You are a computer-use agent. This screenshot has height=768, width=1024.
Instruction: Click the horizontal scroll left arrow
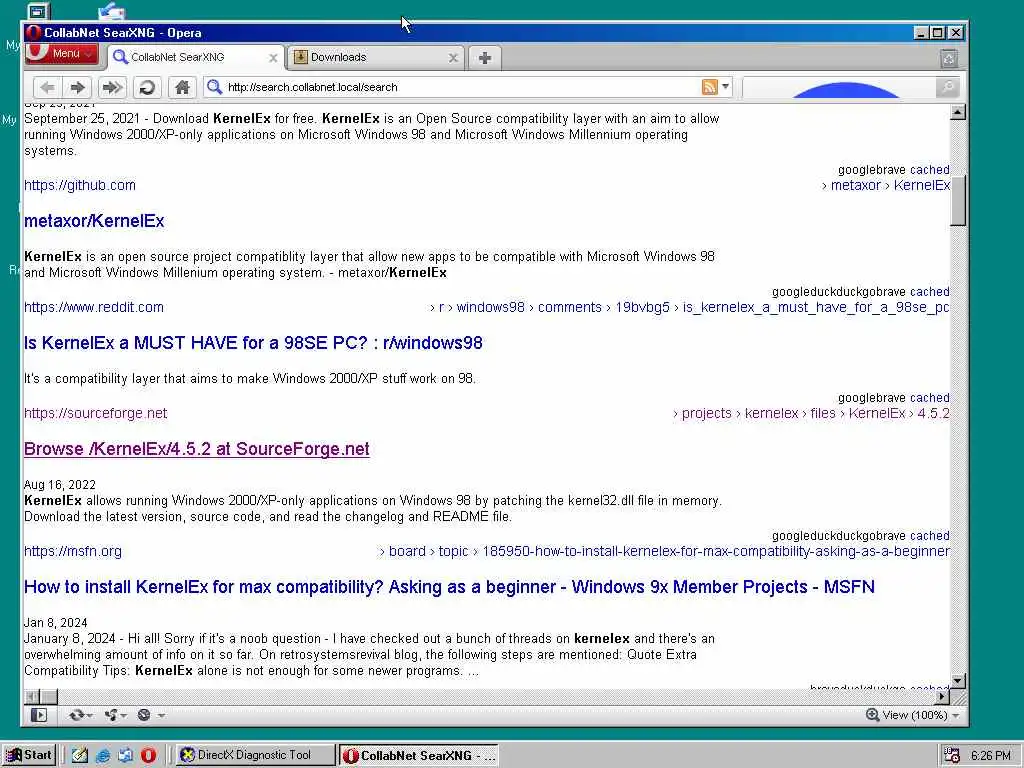point(31,697)
